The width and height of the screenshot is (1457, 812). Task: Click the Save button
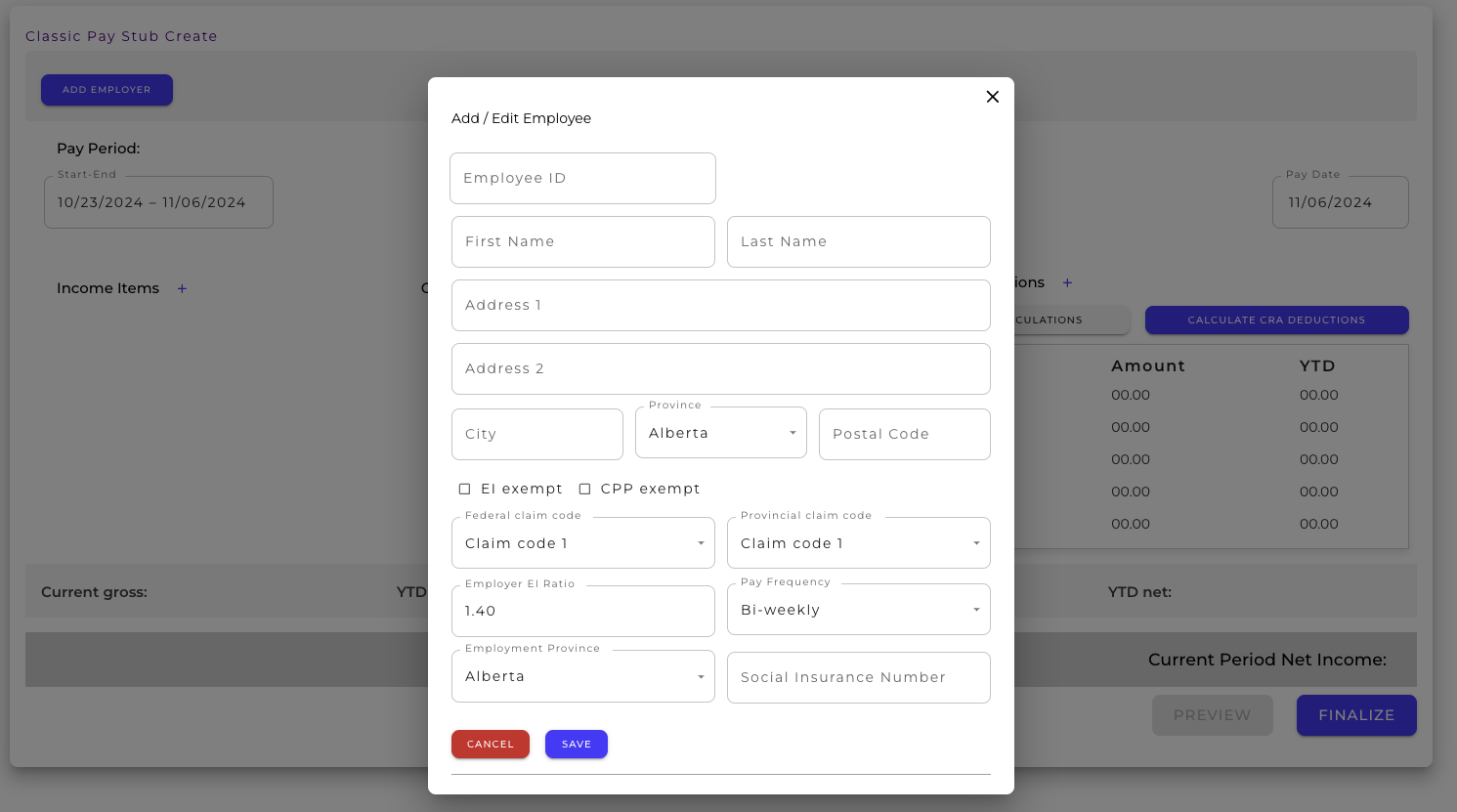[x=577, y=744]
